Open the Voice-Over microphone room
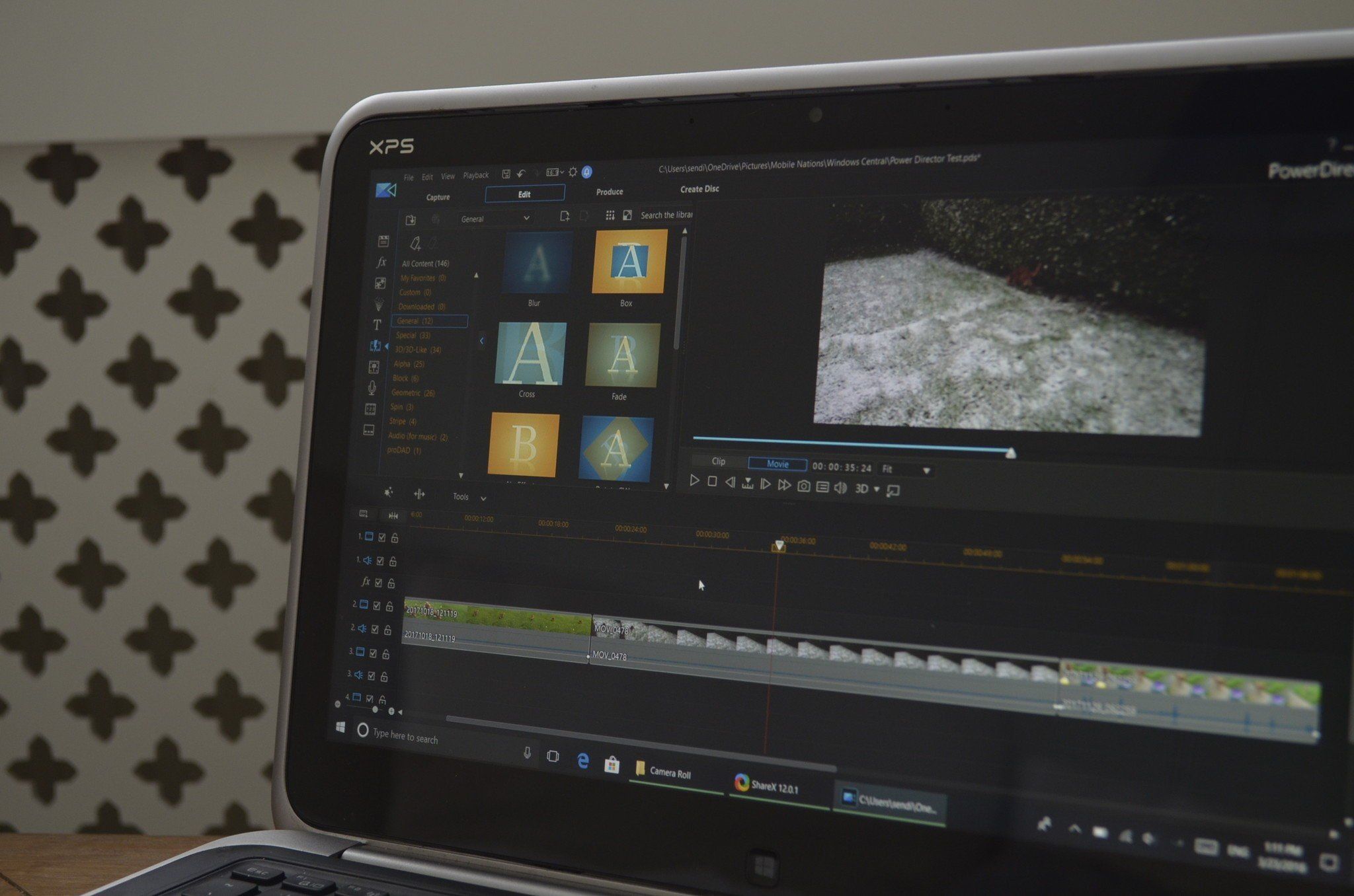1354x896 pixels. tap(372, 388)
